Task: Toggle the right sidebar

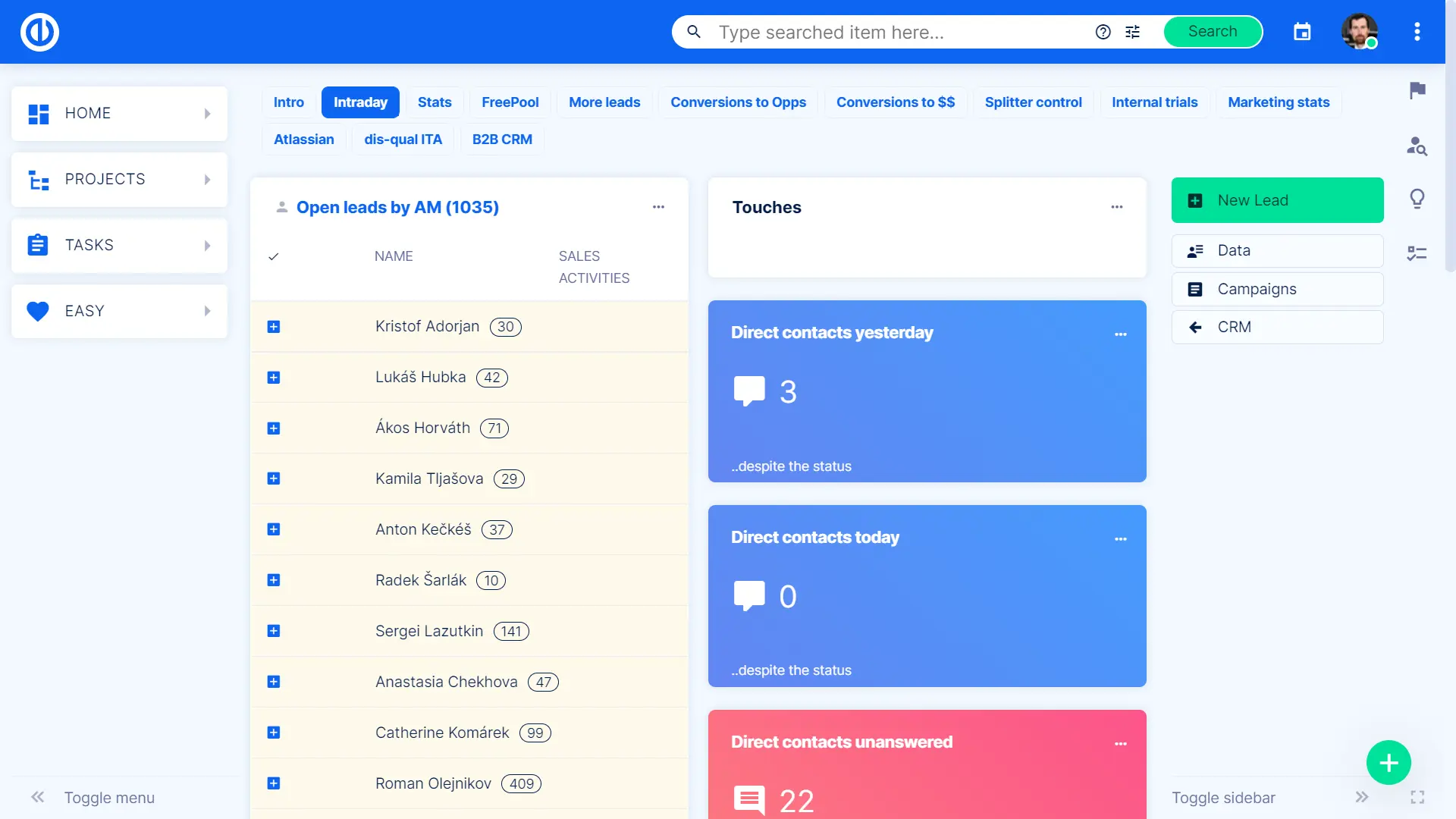Action: tap(1361, 797)
